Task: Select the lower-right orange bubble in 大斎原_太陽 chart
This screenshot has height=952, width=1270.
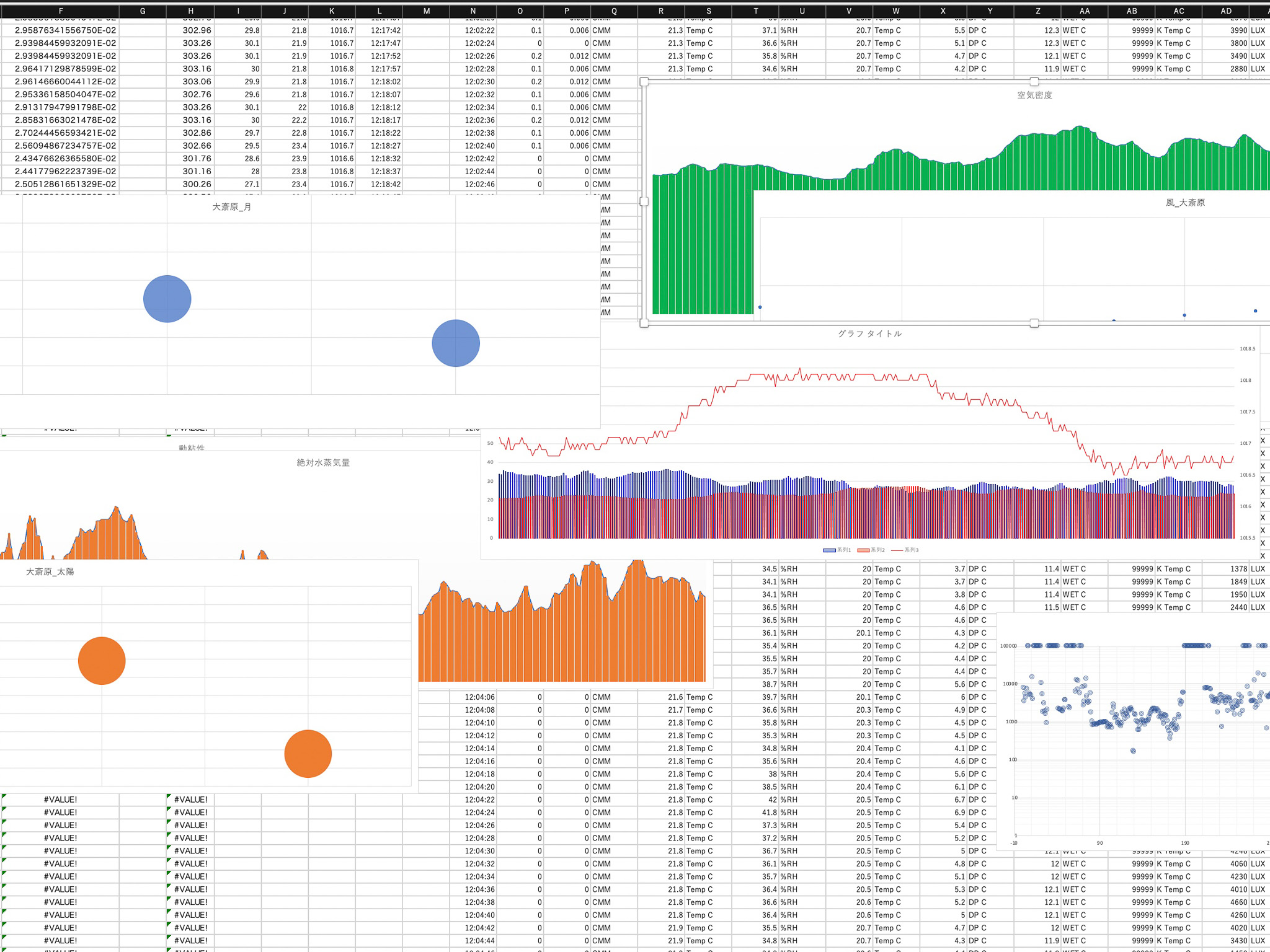Action: [x=308, y=754]
